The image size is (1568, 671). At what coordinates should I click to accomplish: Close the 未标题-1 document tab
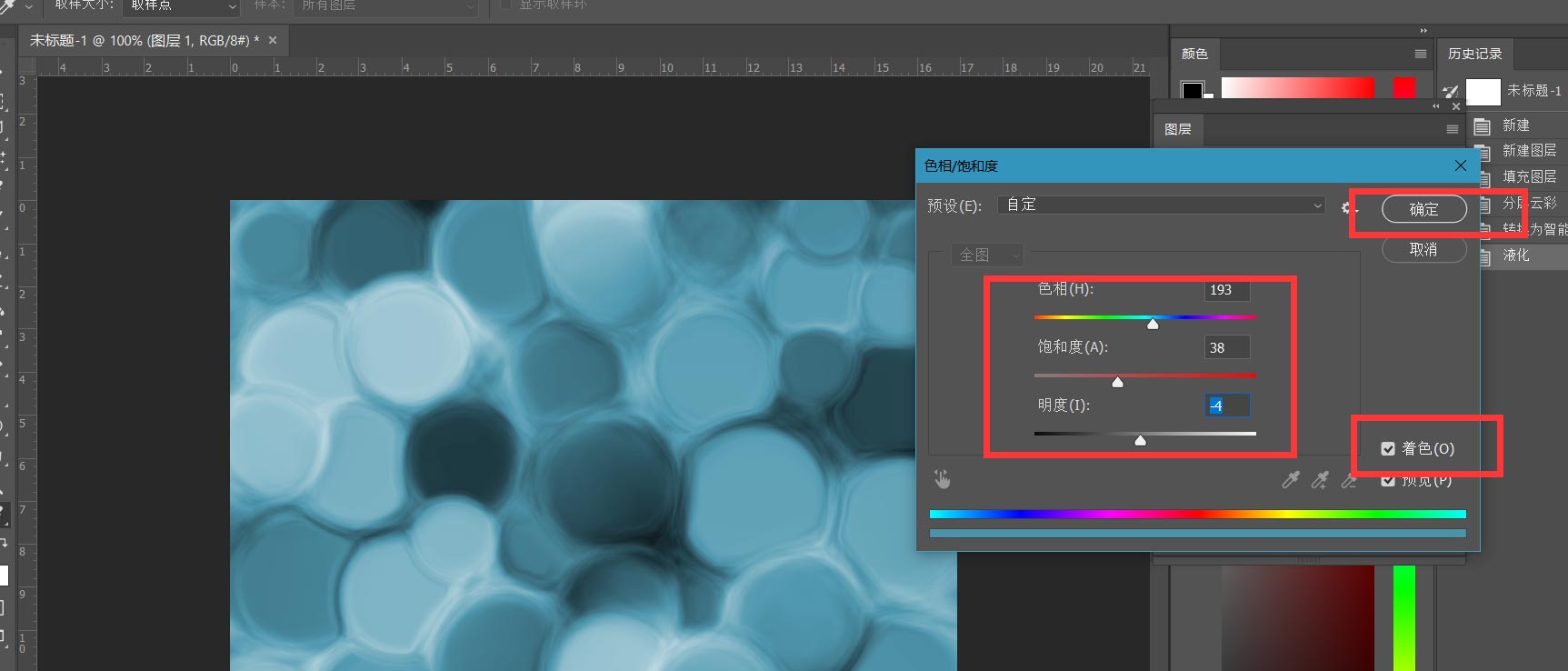(x=272, y=40)
